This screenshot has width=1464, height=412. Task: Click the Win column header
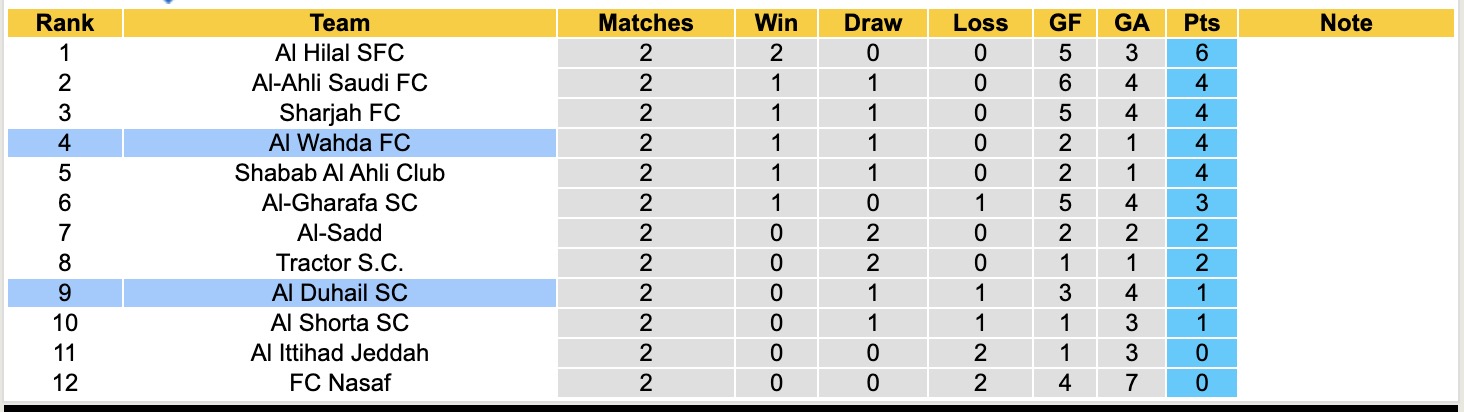click(777, 23)
